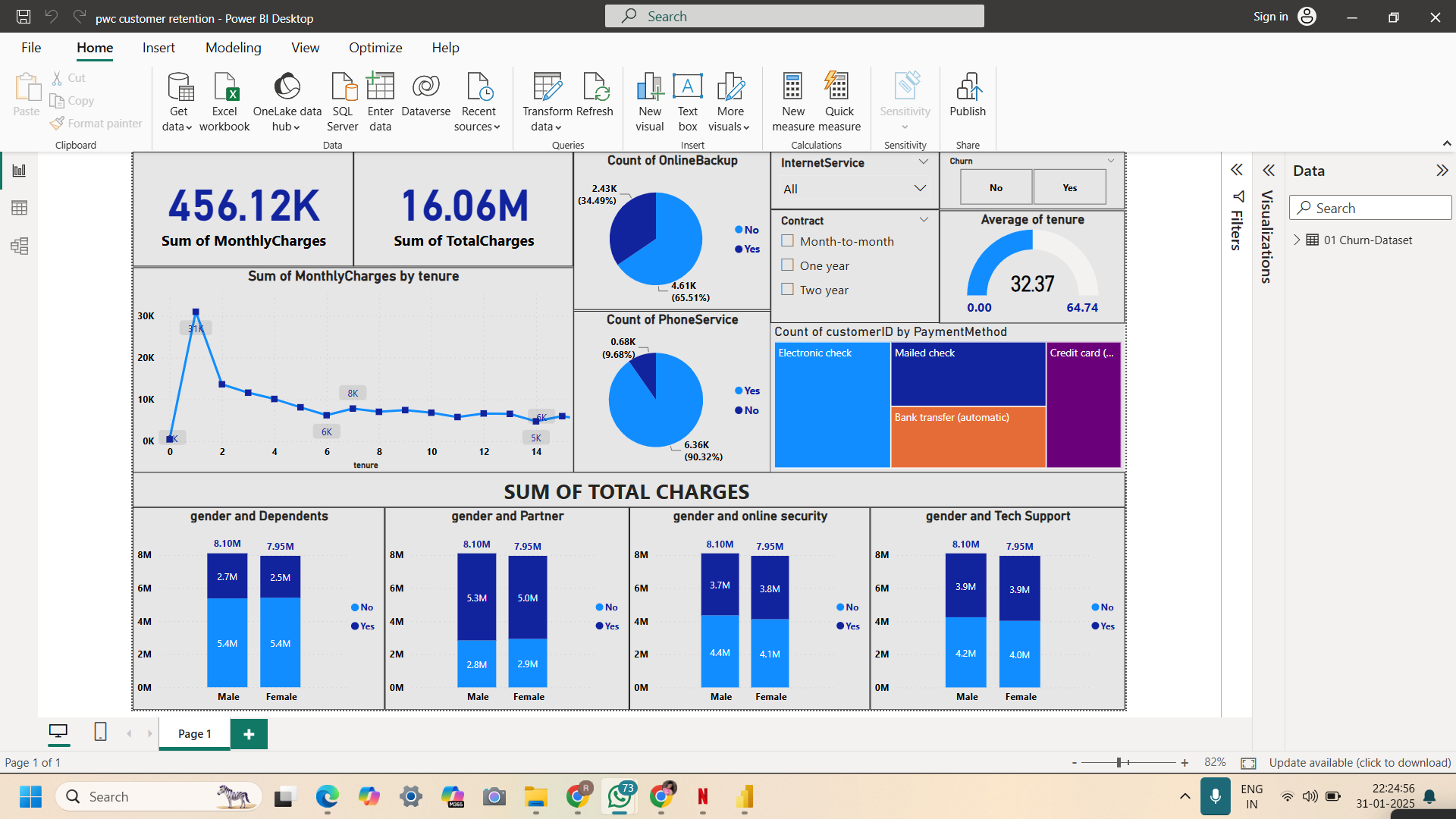Open Windows Start menu
The height and width of the screenshot is (819, 1456).
[30, 796]
